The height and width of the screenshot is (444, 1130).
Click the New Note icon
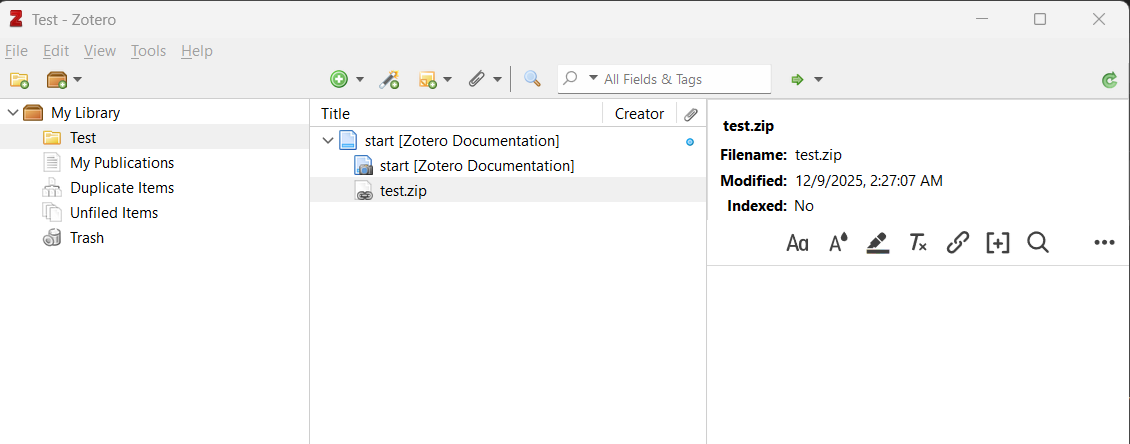point(428,79)
